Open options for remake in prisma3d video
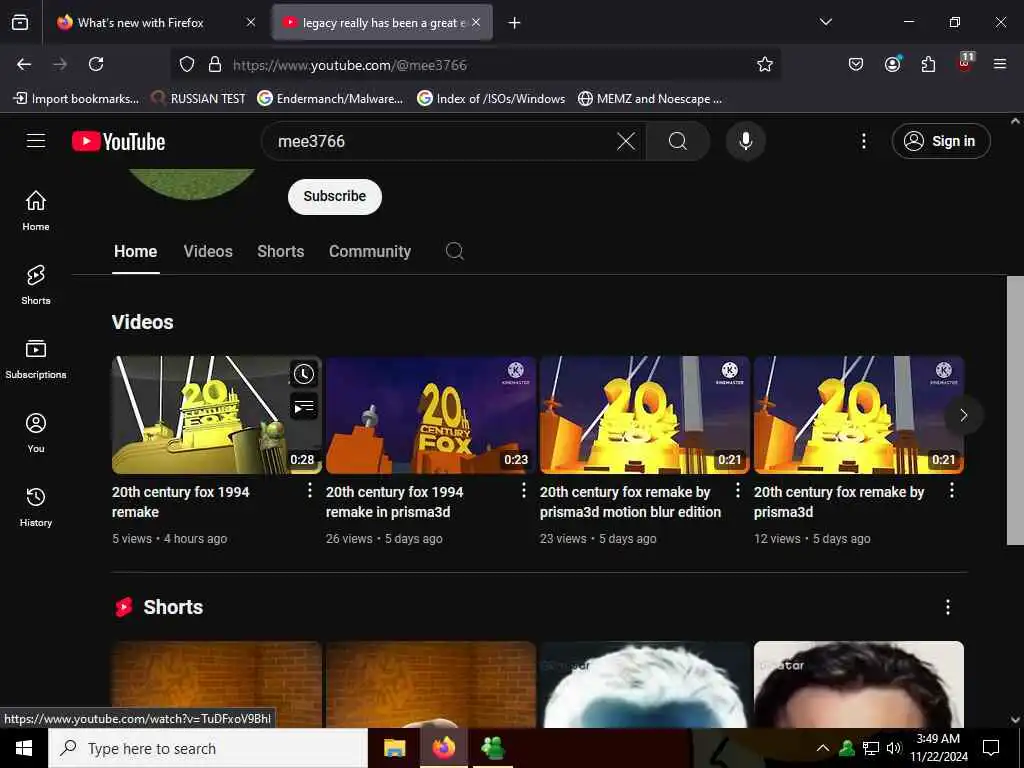 [x=524, y=490]
